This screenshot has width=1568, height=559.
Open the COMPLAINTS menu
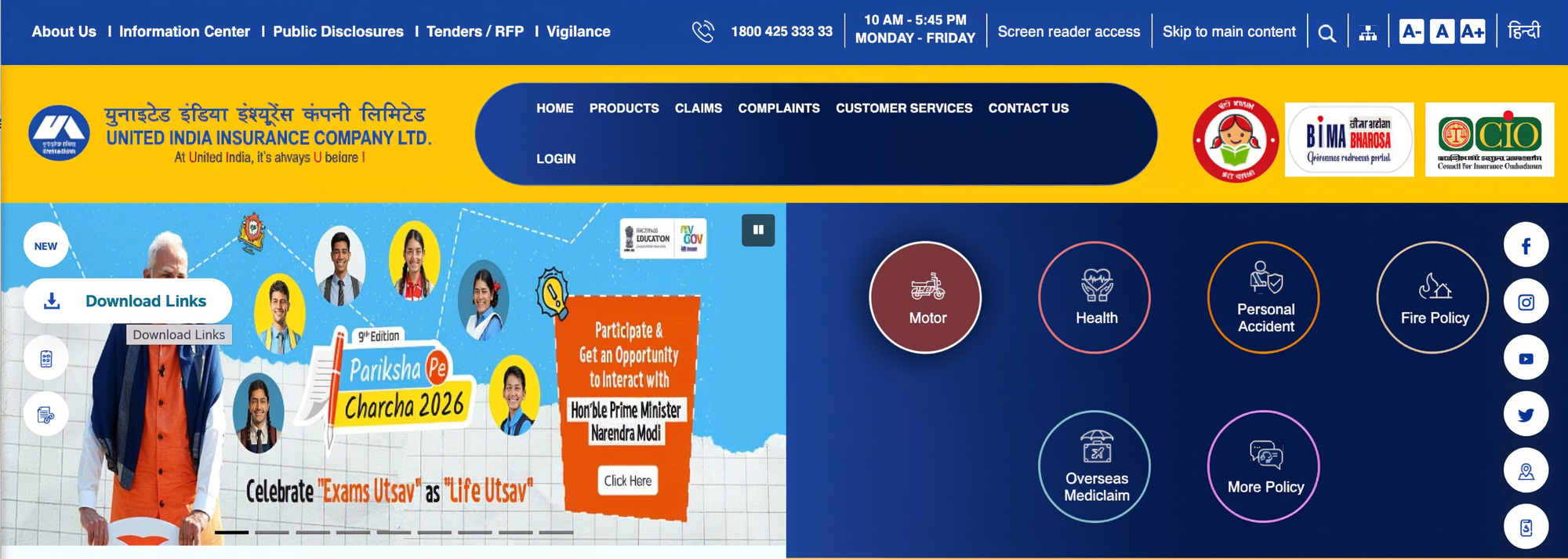[x=779, y=108]
